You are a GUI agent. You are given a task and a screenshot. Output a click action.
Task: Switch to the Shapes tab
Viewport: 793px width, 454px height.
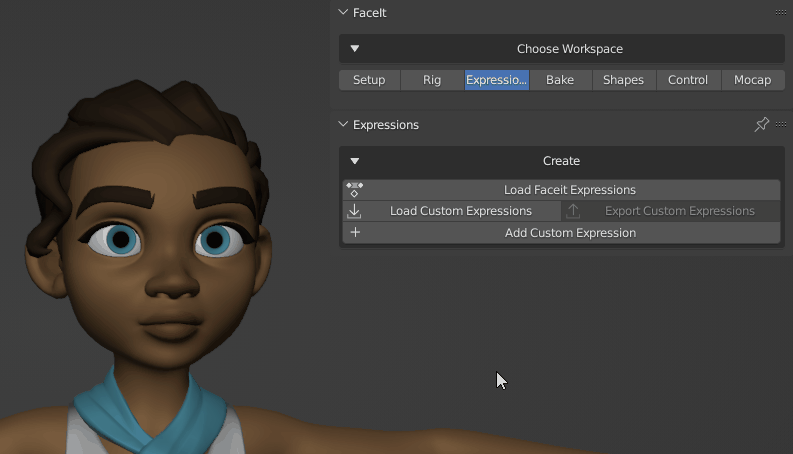623,80
